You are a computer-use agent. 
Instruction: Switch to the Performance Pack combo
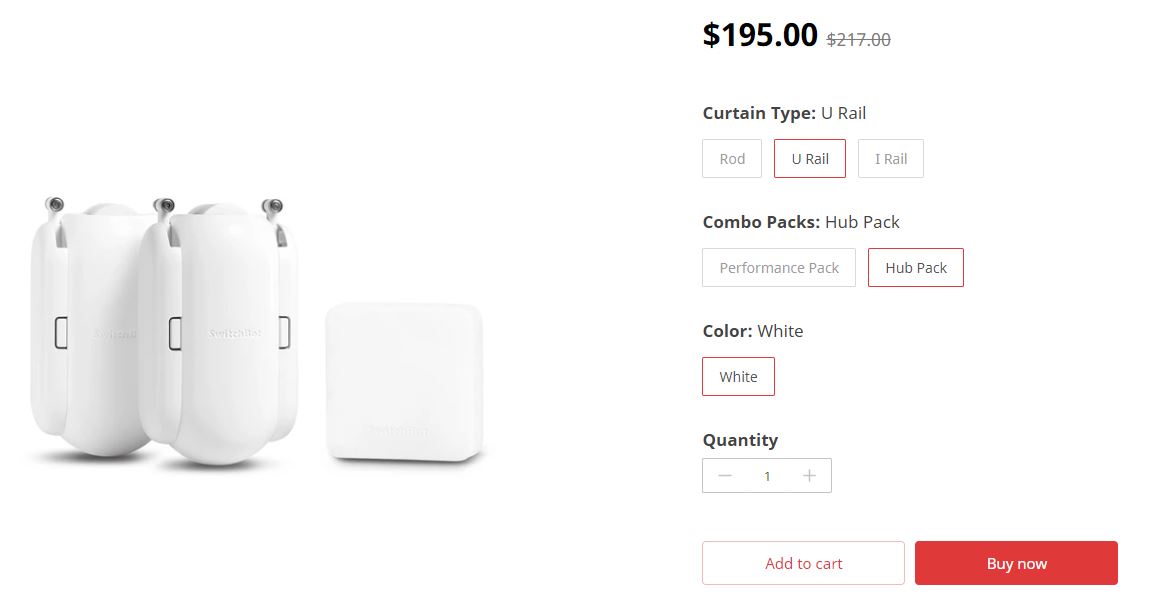(x=779, y=268)
